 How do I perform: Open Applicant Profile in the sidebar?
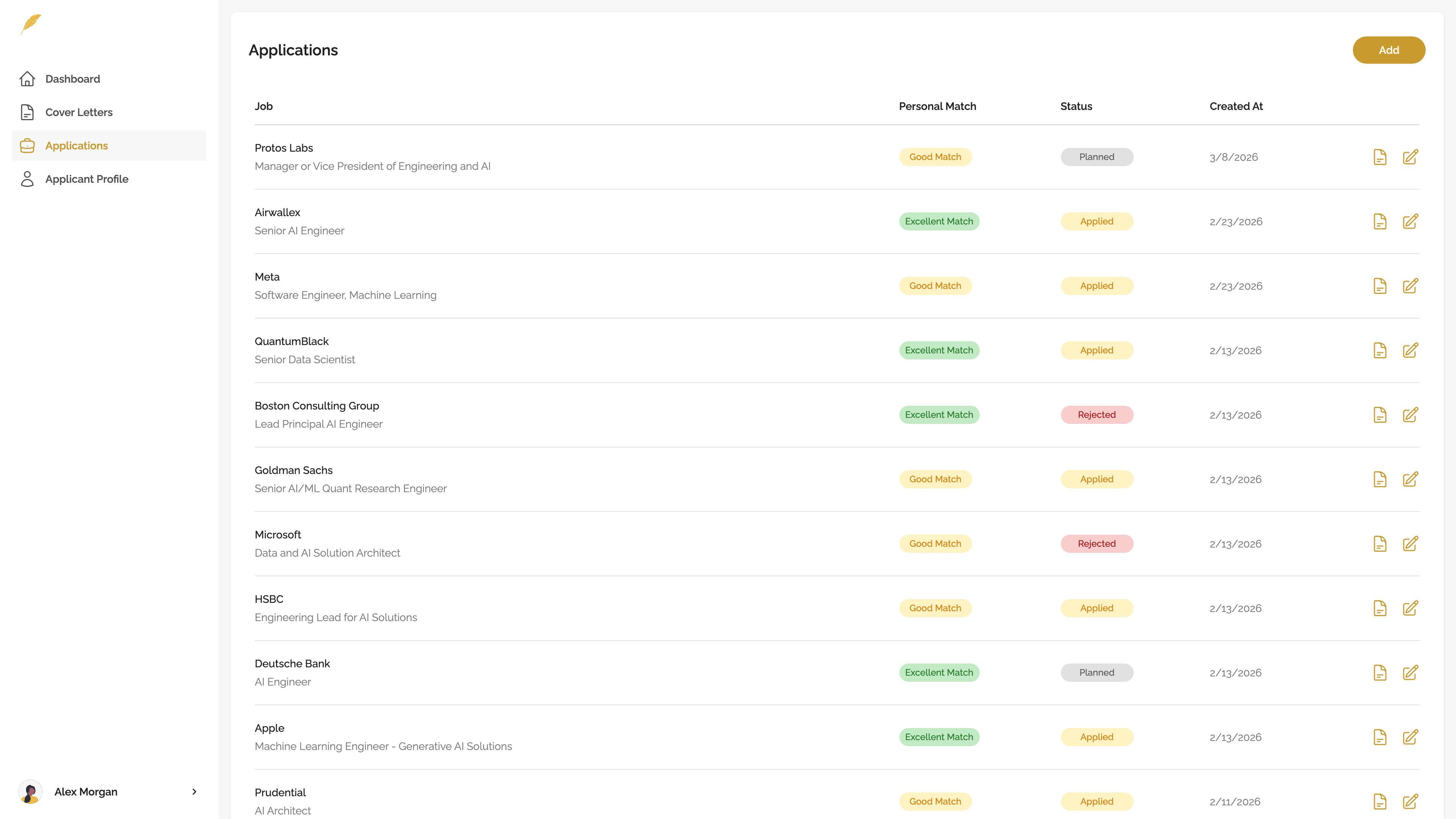pyautogui.click(x=109, y=179)
